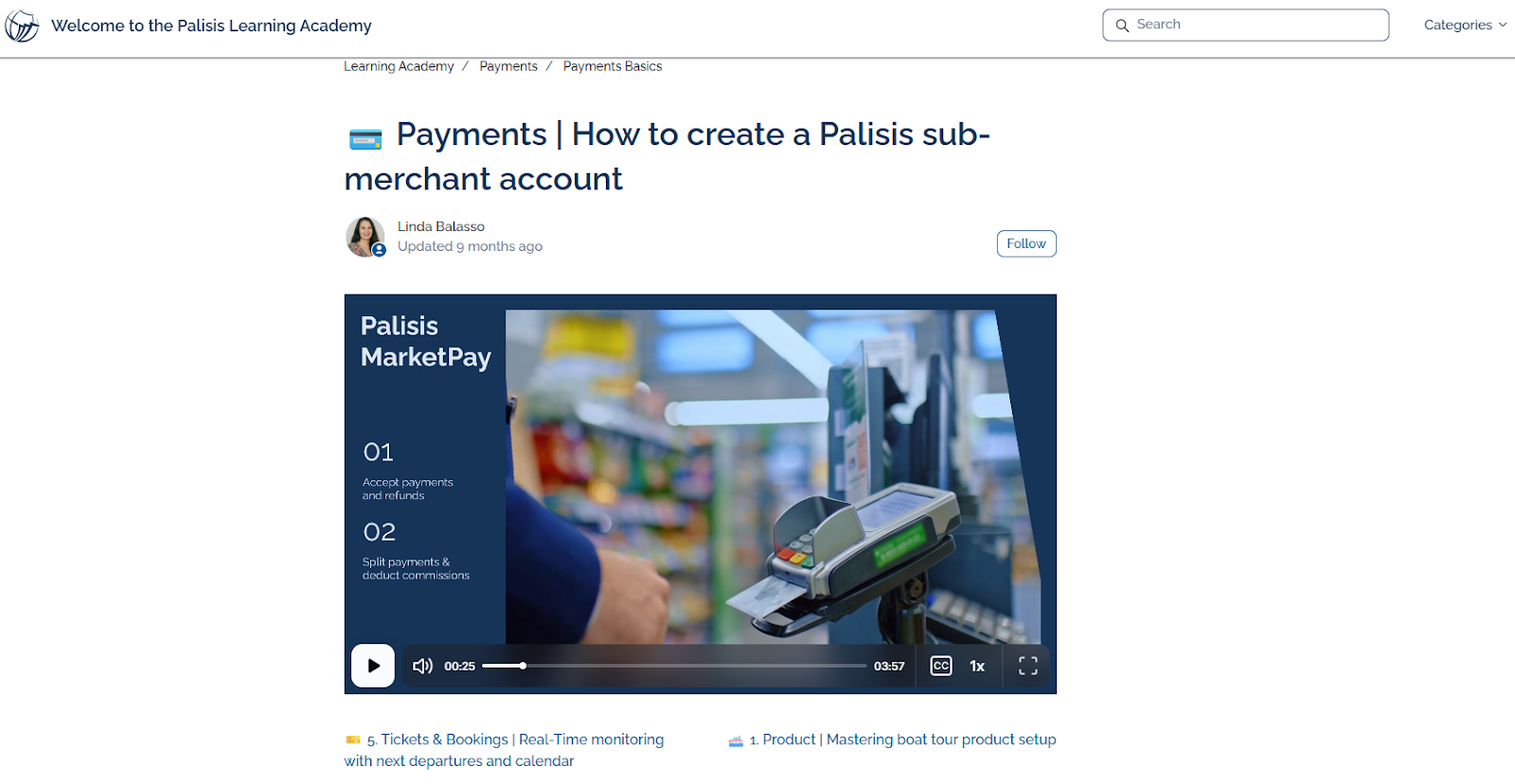Click the 03:57 duration label
Screen dimensions: 1515x784
coord(889,666)
